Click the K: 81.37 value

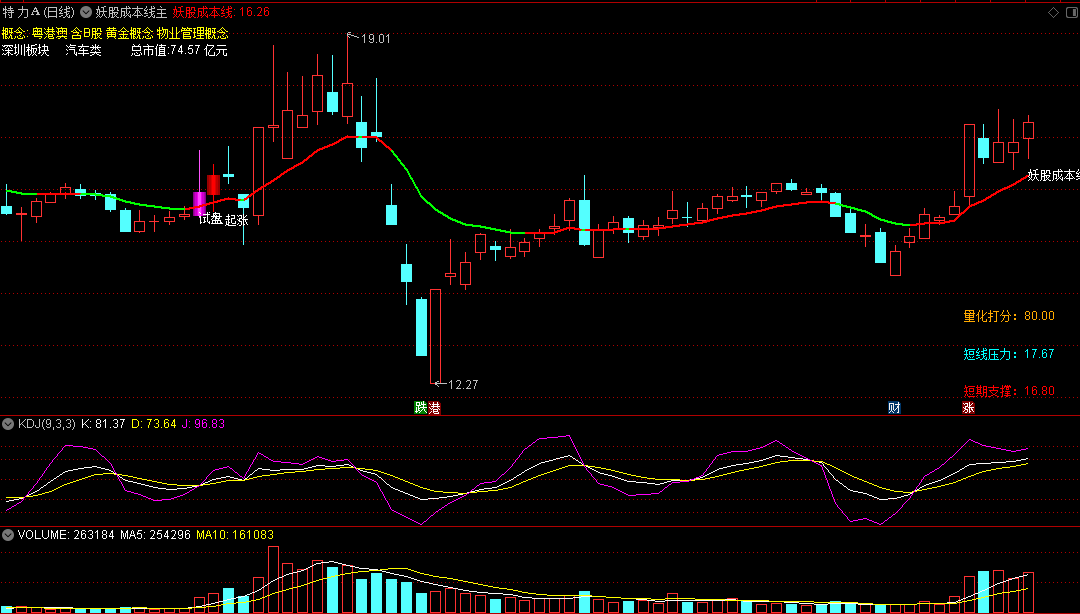[x=103, y=423]
